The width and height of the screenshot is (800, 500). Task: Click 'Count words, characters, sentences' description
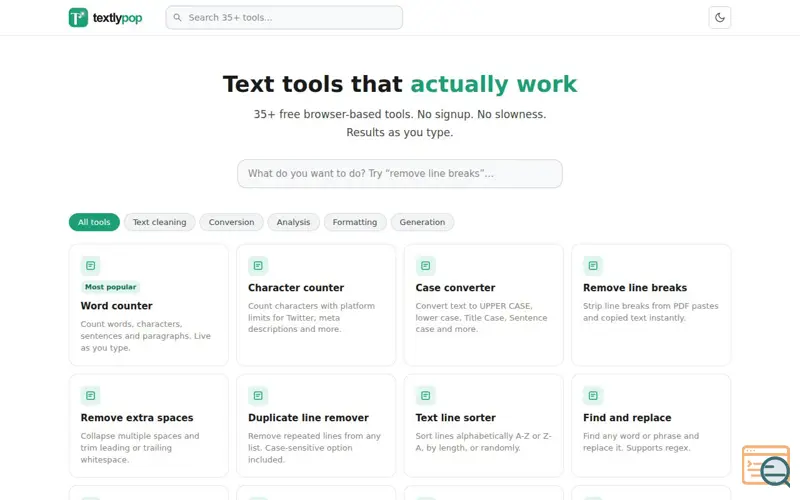[x=145, y=336]
